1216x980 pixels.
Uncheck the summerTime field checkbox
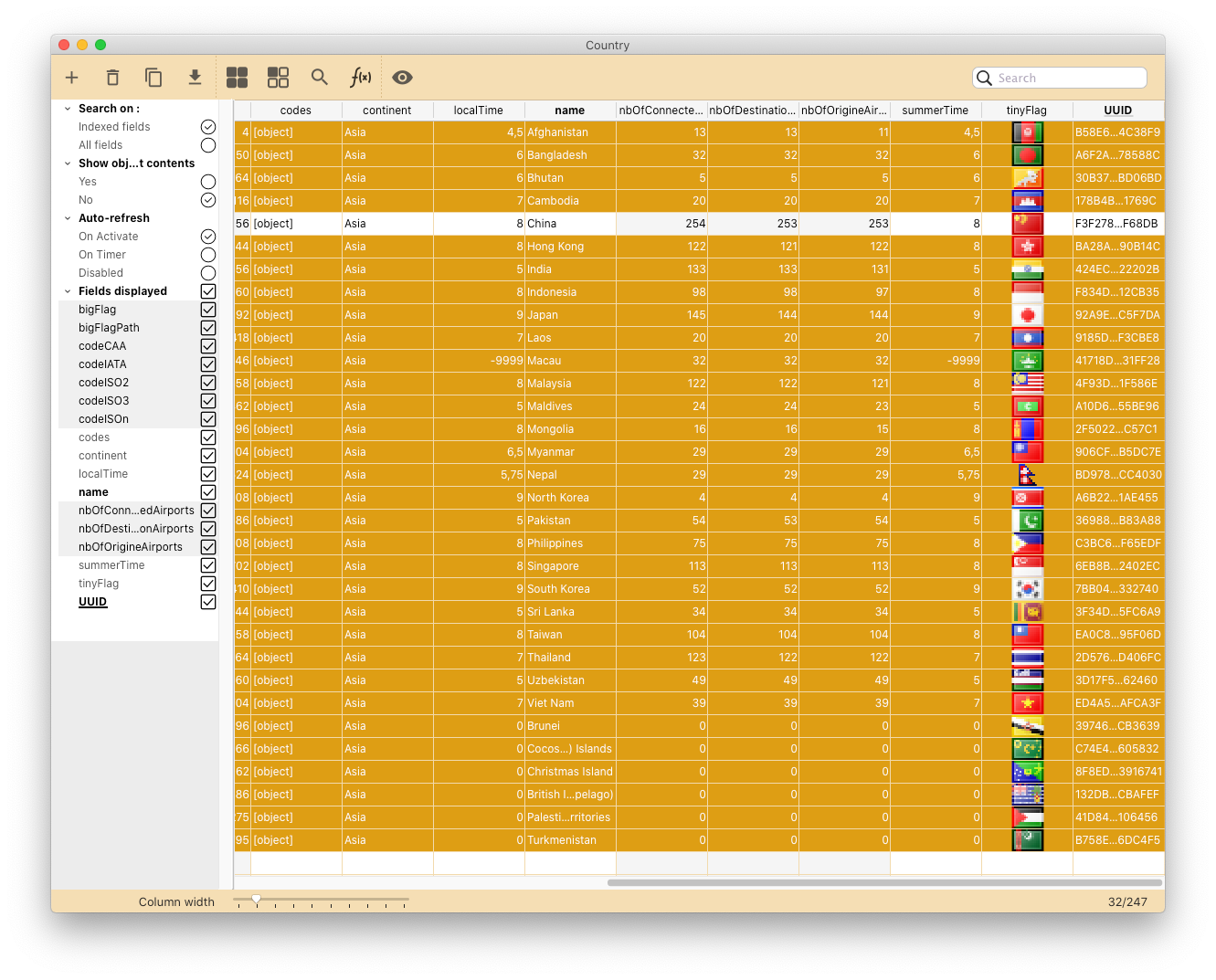pos(208,565)
